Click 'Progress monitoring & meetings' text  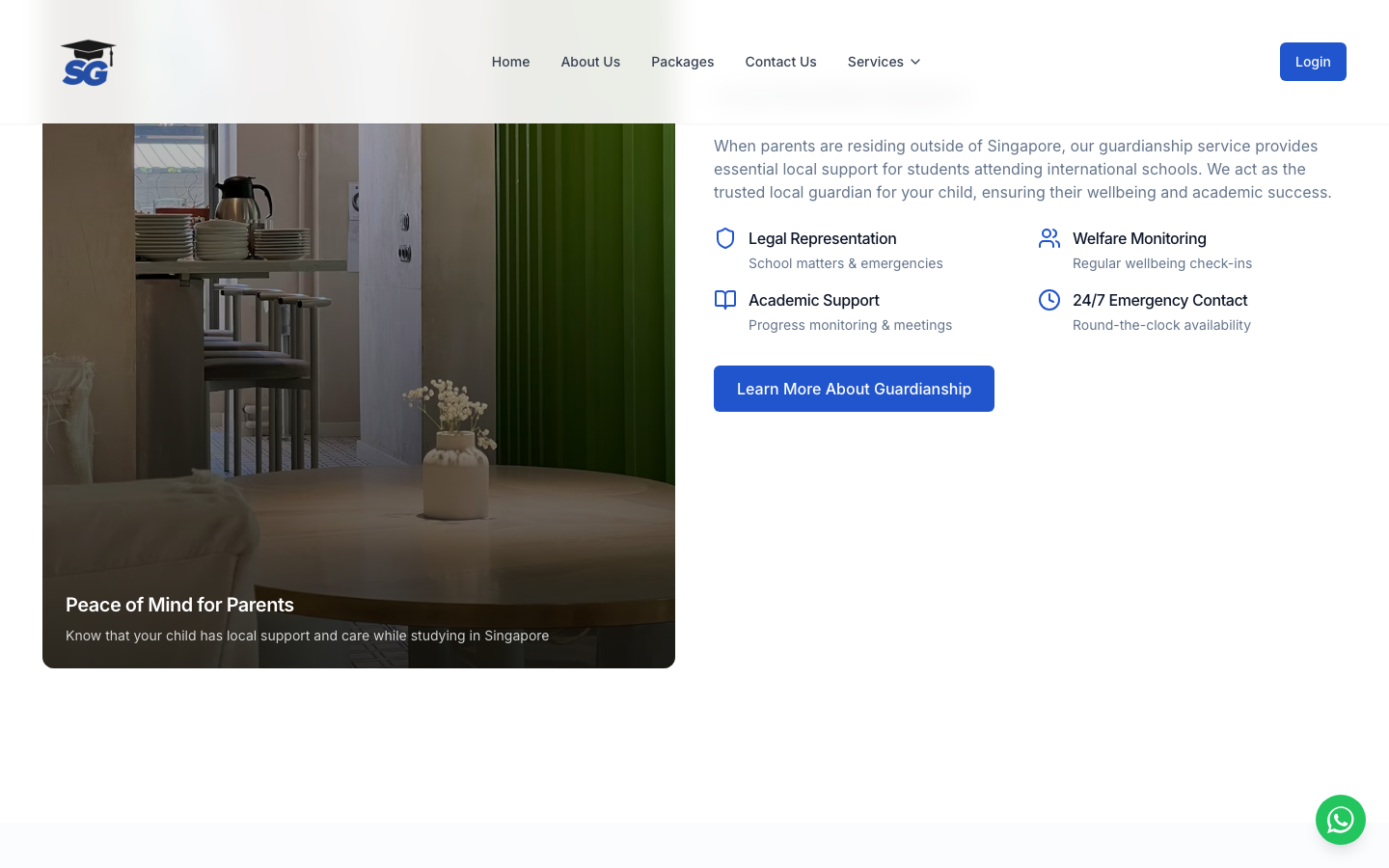[850, 325]
